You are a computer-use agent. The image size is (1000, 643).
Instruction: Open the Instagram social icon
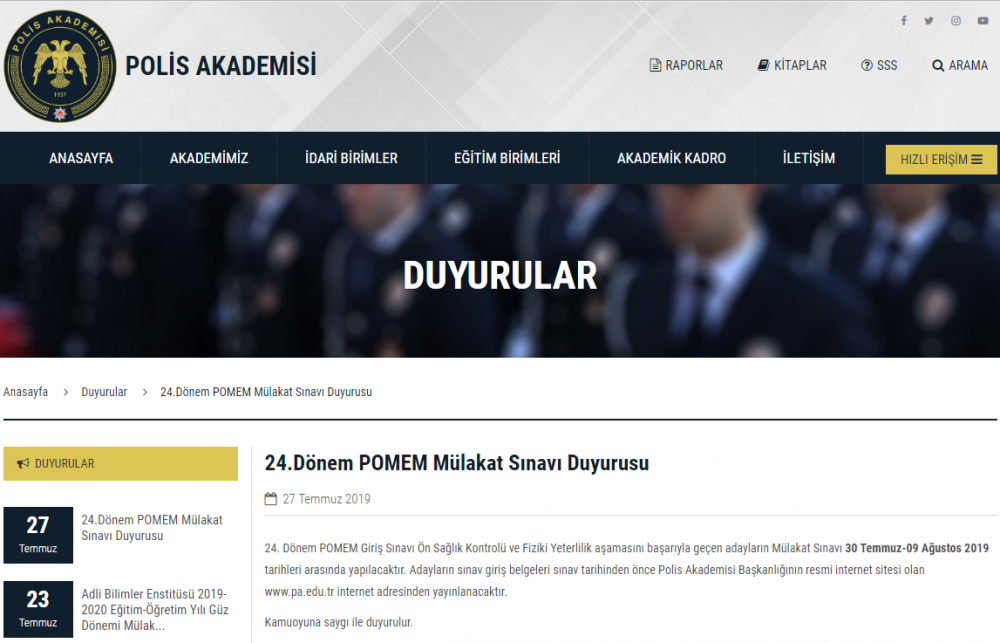956,21
